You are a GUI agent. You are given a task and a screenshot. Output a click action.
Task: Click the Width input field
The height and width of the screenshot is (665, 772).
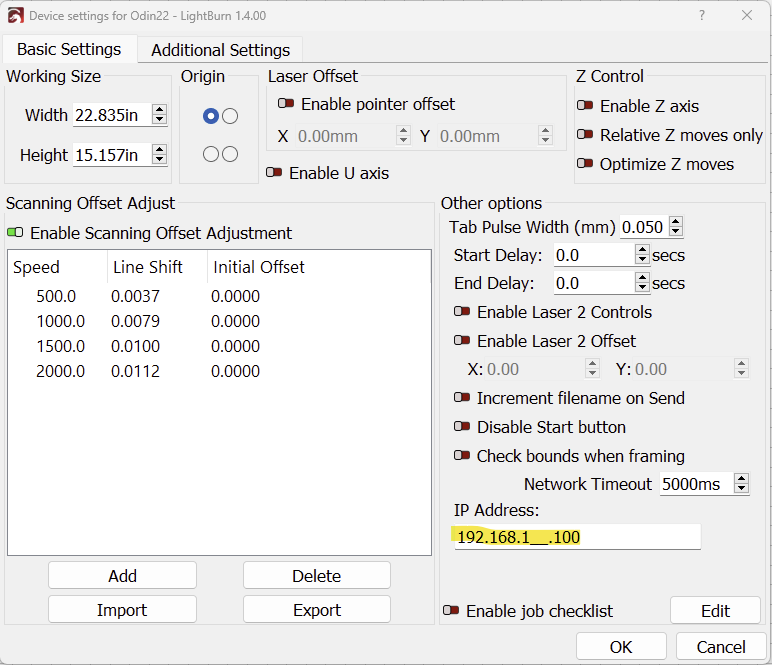[112, 115]
